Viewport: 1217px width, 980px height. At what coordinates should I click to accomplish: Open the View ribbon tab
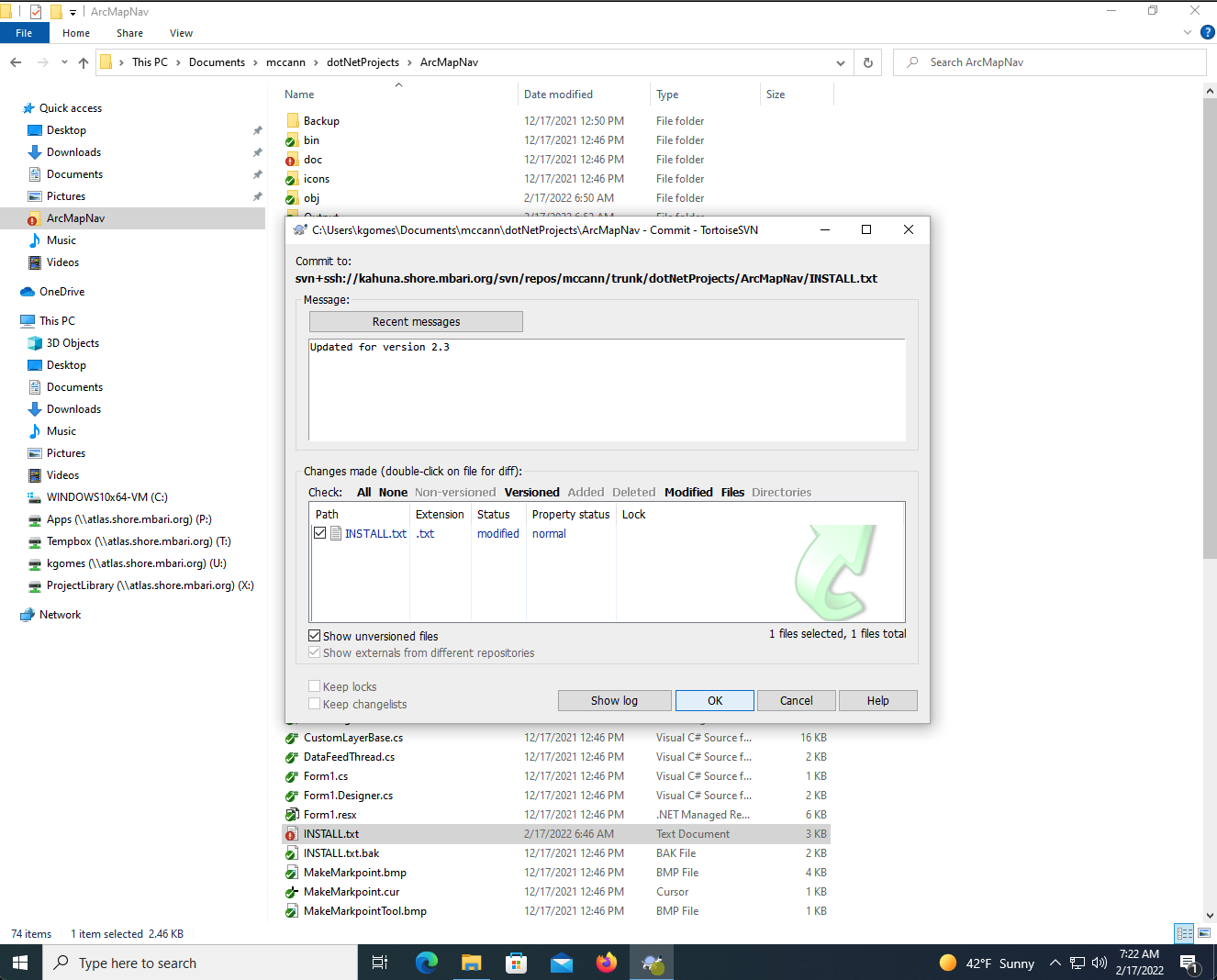pos(181,33)
